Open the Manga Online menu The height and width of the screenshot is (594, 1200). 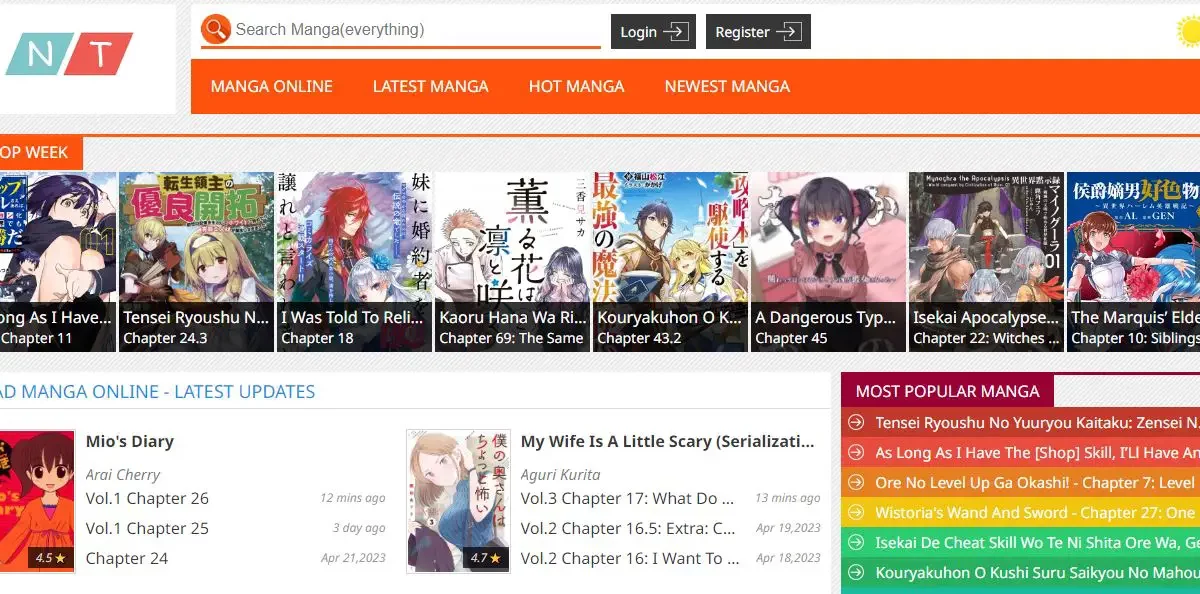click(272, 86)
